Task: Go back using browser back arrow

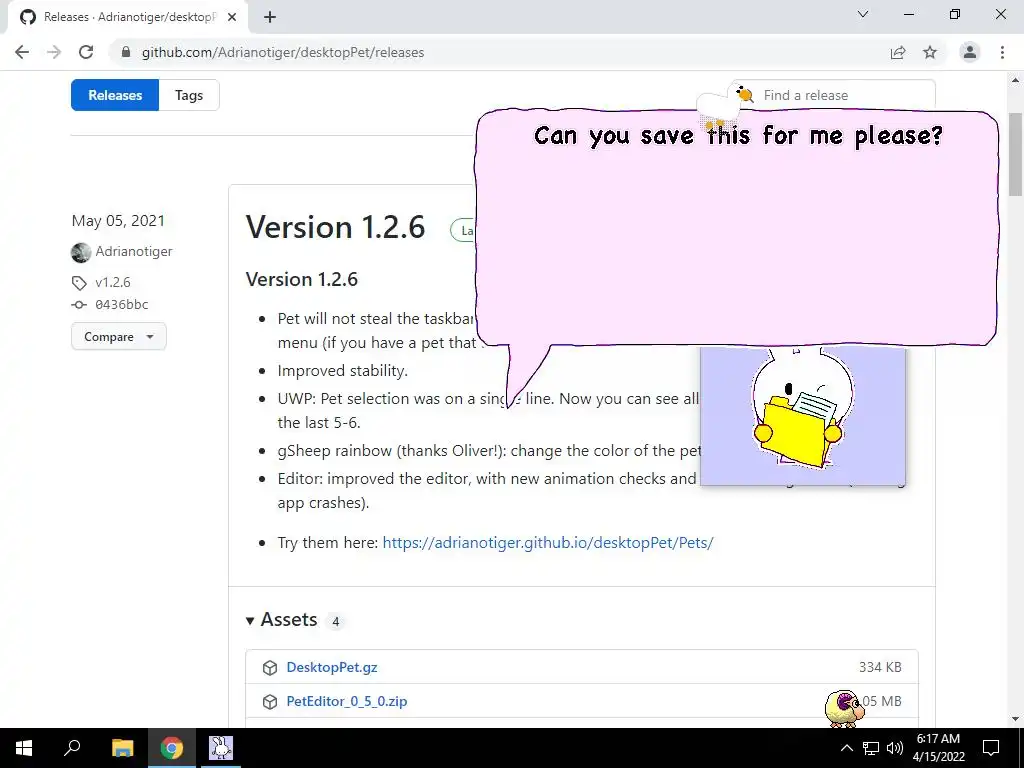Action: pos(22,52)
